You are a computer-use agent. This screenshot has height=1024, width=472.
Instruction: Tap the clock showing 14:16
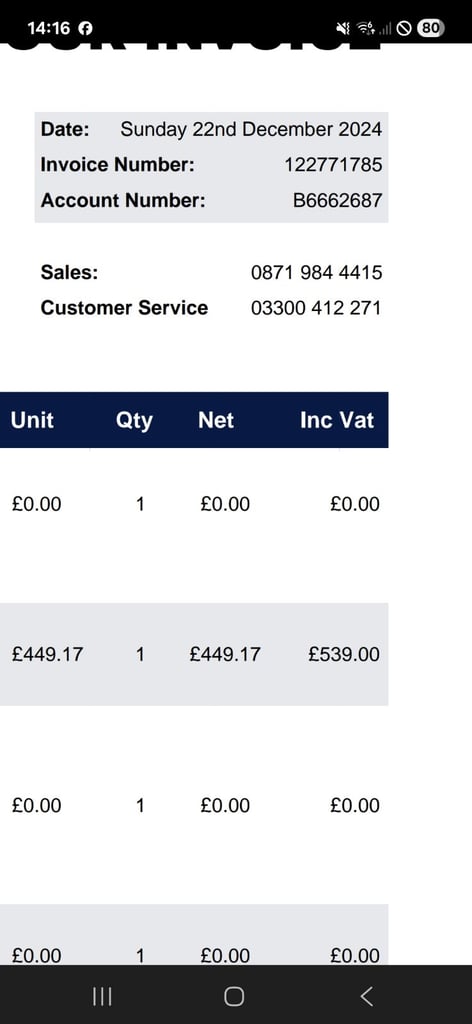[x=49, y=28]
